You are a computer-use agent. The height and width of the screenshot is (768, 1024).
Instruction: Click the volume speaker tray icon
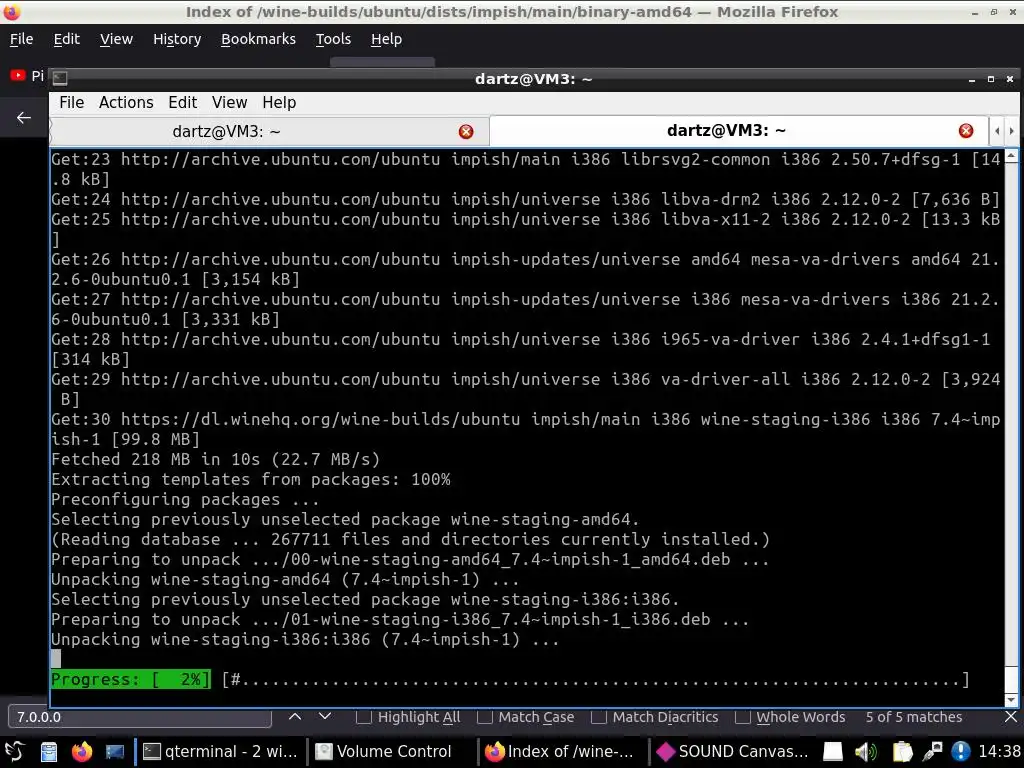point(866,752)
